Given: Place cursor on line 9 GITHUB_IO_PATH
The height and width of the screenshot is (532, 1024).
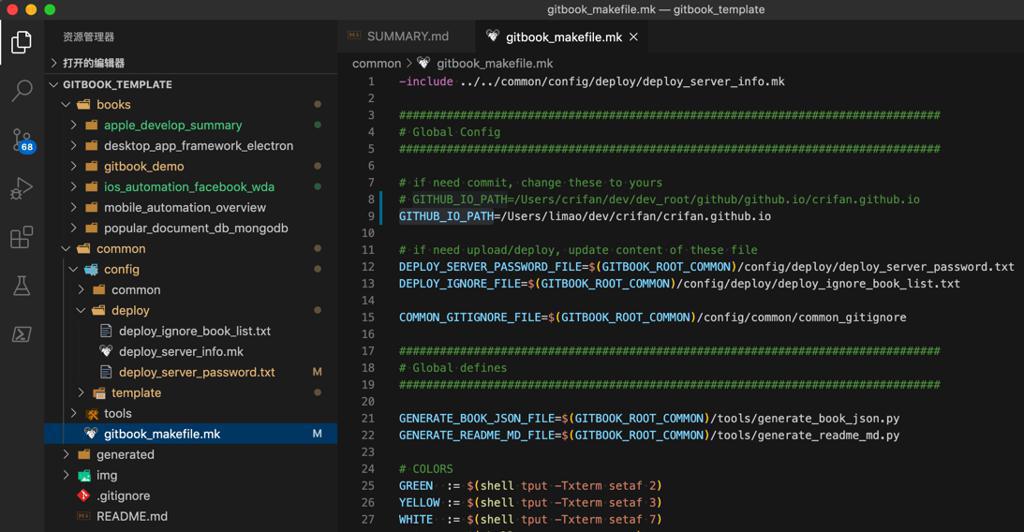Looking at the screenshot, I should (x=446, y=216).
